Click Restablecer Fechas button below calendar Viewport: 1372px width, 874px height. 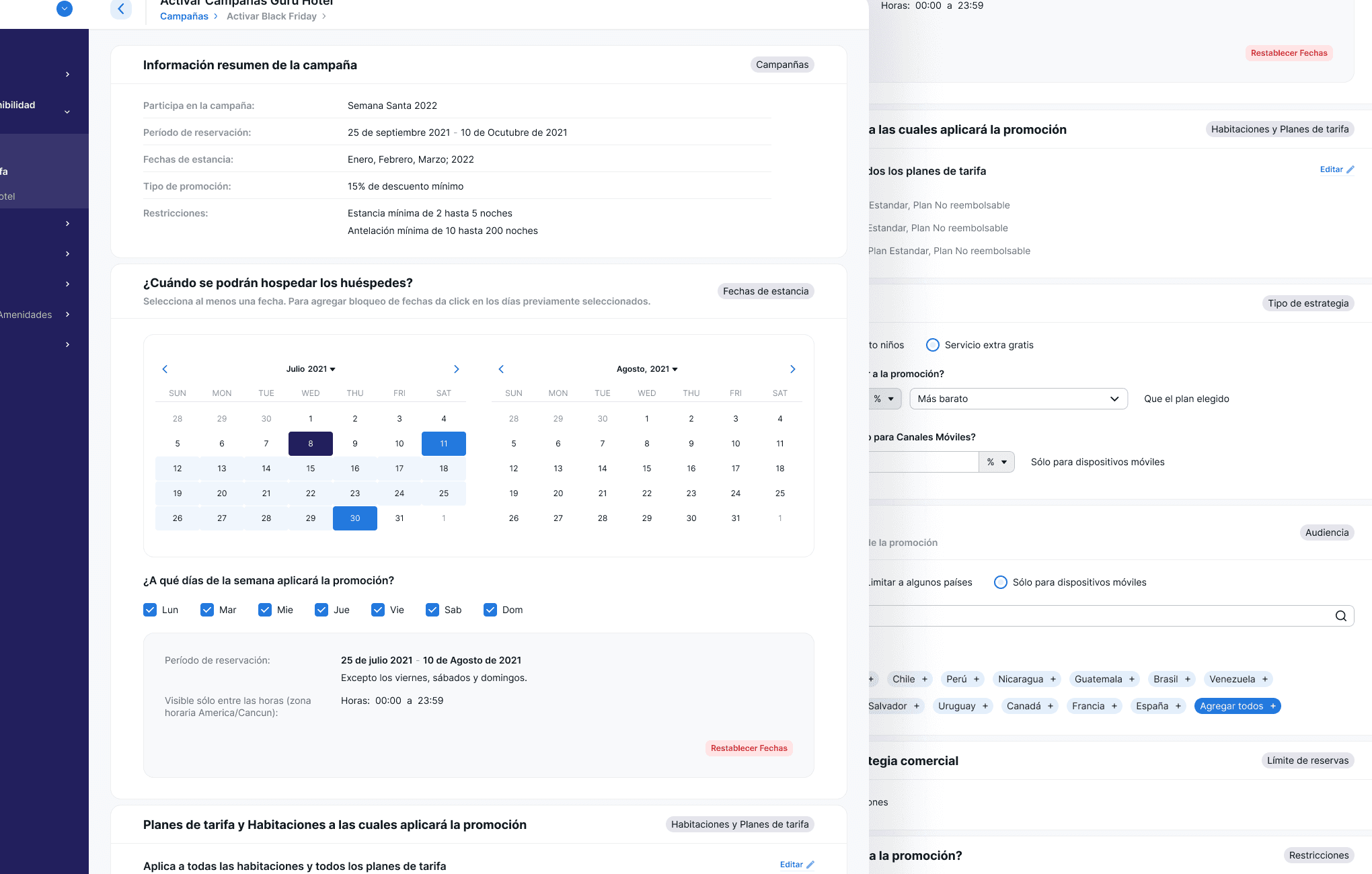pos(749,748)
